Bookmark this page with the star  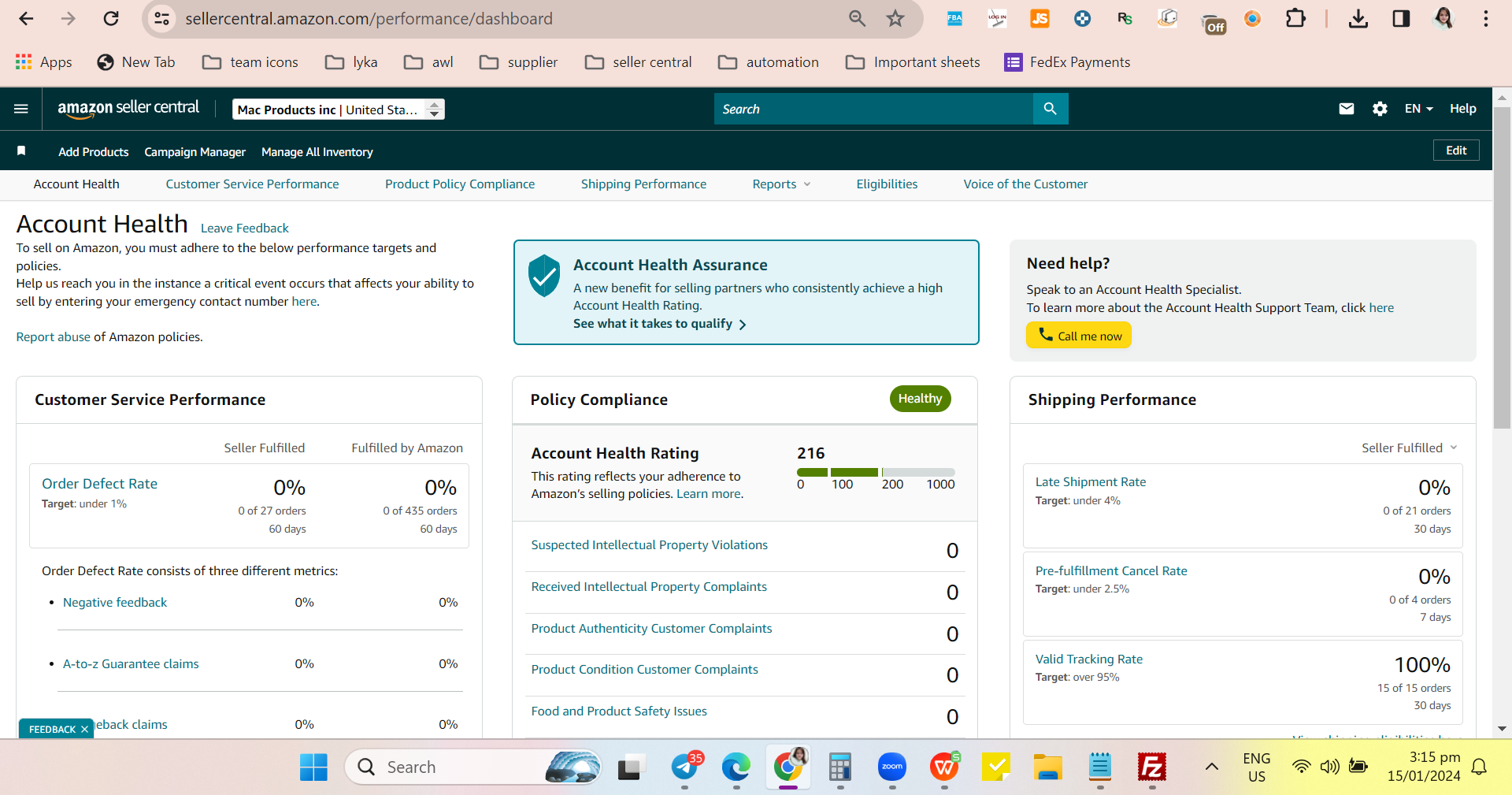tap(895, 18)
